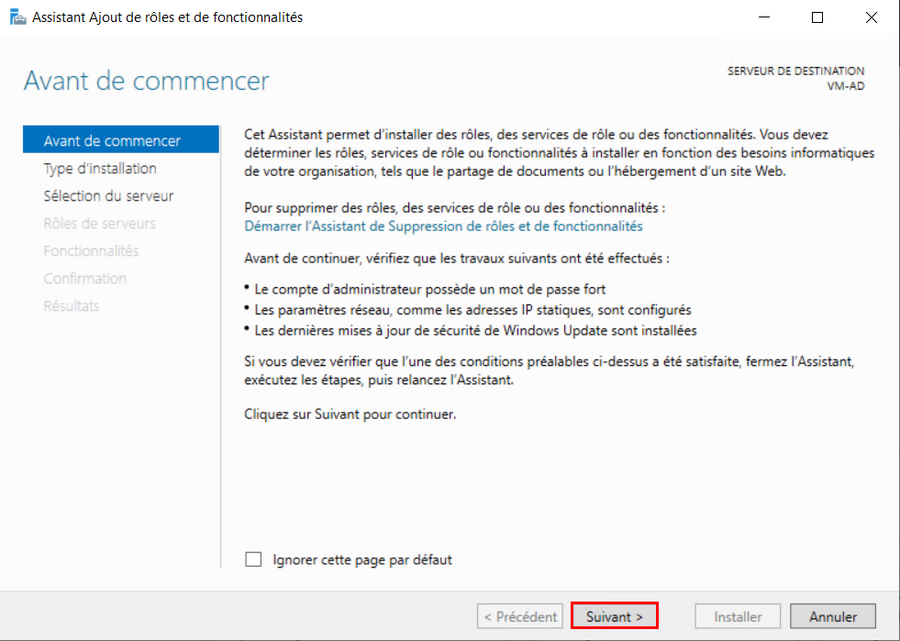Go to the 'Type d'installation' step
The height and width of the screenshot is (641, 900).
coord(100,169)
